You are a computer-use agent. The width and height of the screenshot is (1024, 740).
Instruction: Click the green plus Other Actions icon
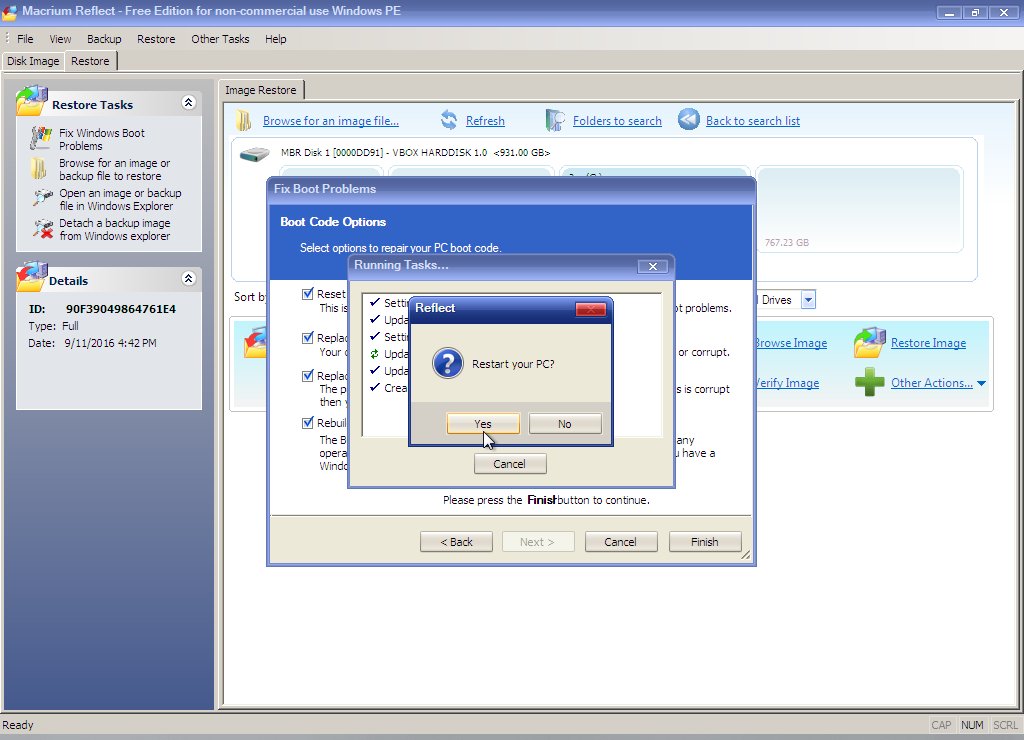pyautogui.click(x=868, y=382)
